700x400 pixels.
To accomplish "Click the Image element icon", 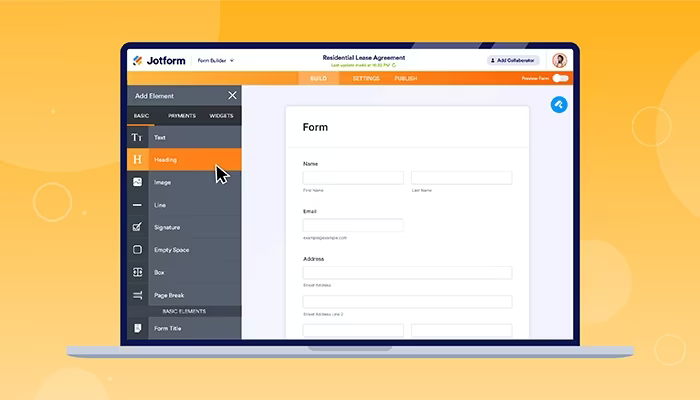I will point(138,182).
